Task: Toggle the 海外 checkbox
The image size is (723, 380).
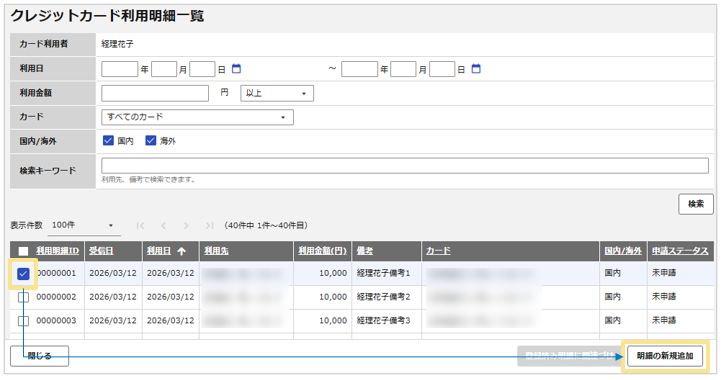Action: tap(151, 141)
